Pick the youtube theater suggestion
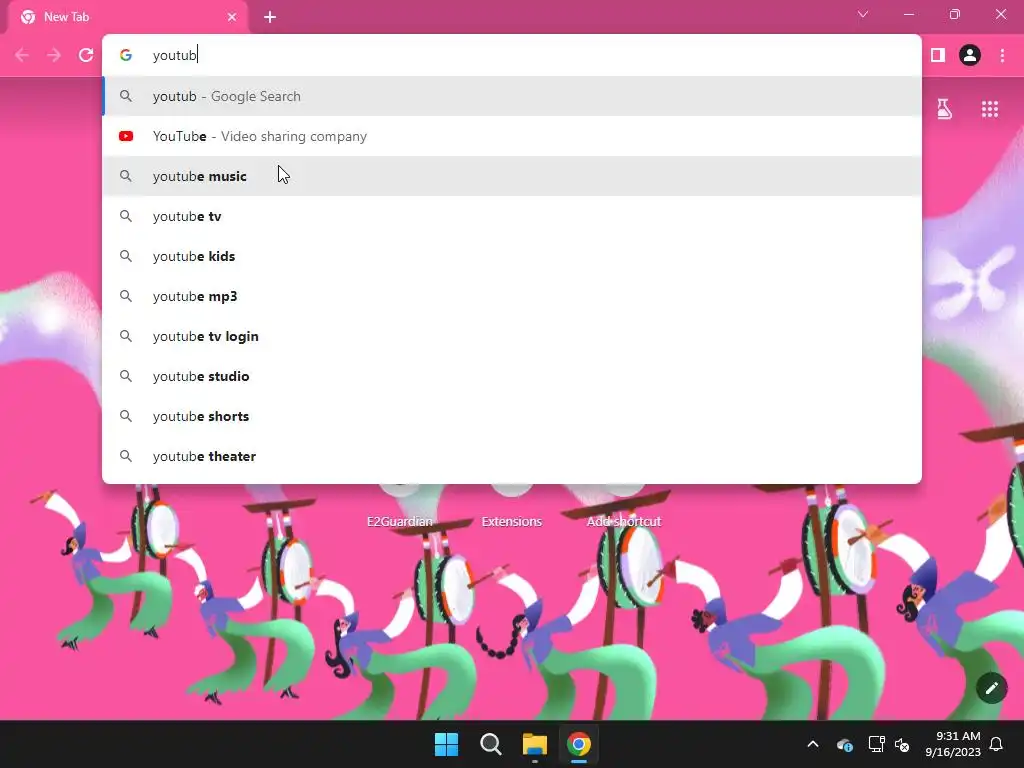1024x768 pixels. tap(512, 456)
